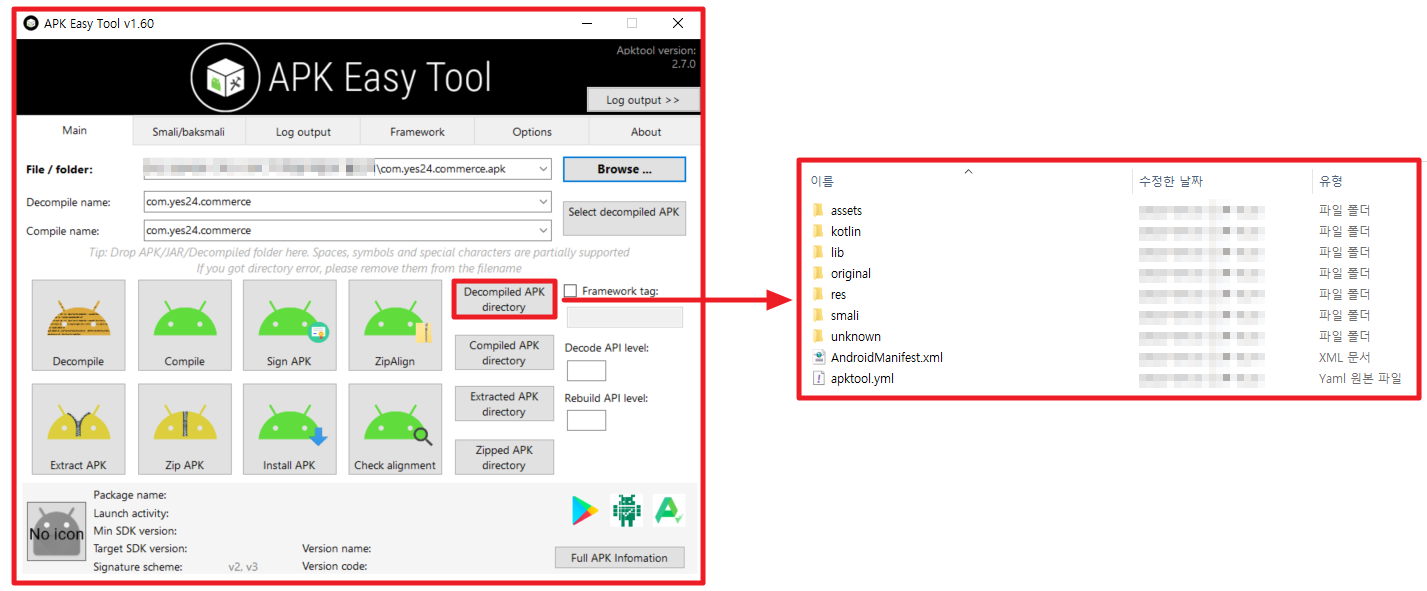Click the Compile android icon button
Image resolution: width=1427 pixels, height=591 pixels.
point(185,326)
